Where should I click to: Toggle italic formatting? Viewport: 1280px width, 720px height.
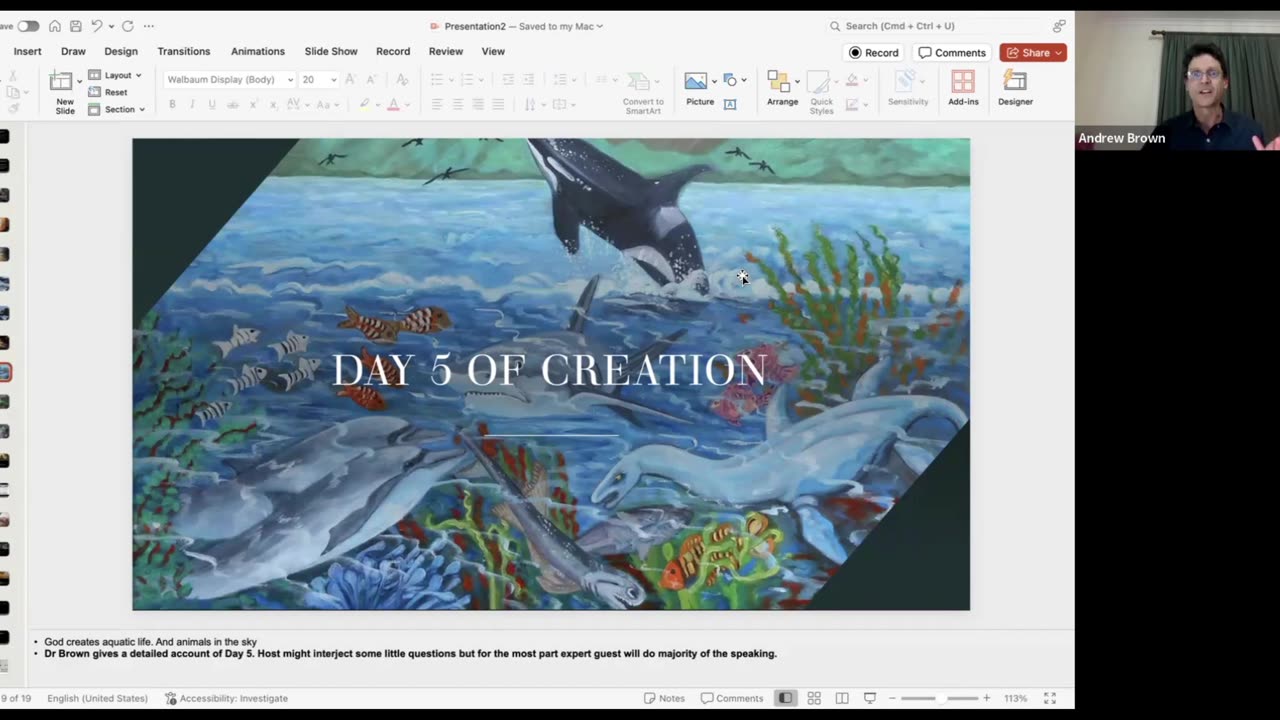pyautogui.click(x=193, y=104)
